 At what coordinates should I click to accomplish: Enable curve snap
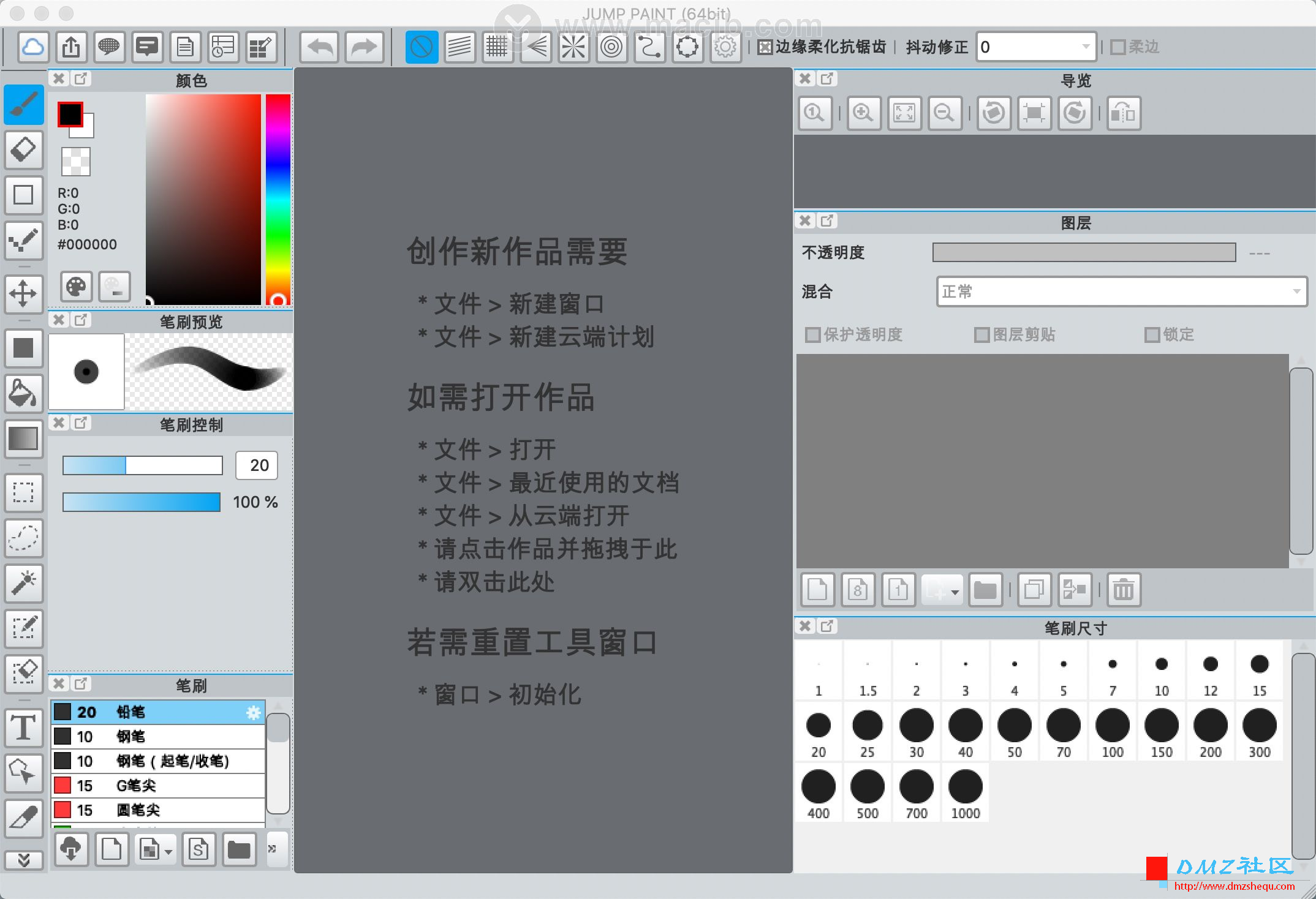649,47
